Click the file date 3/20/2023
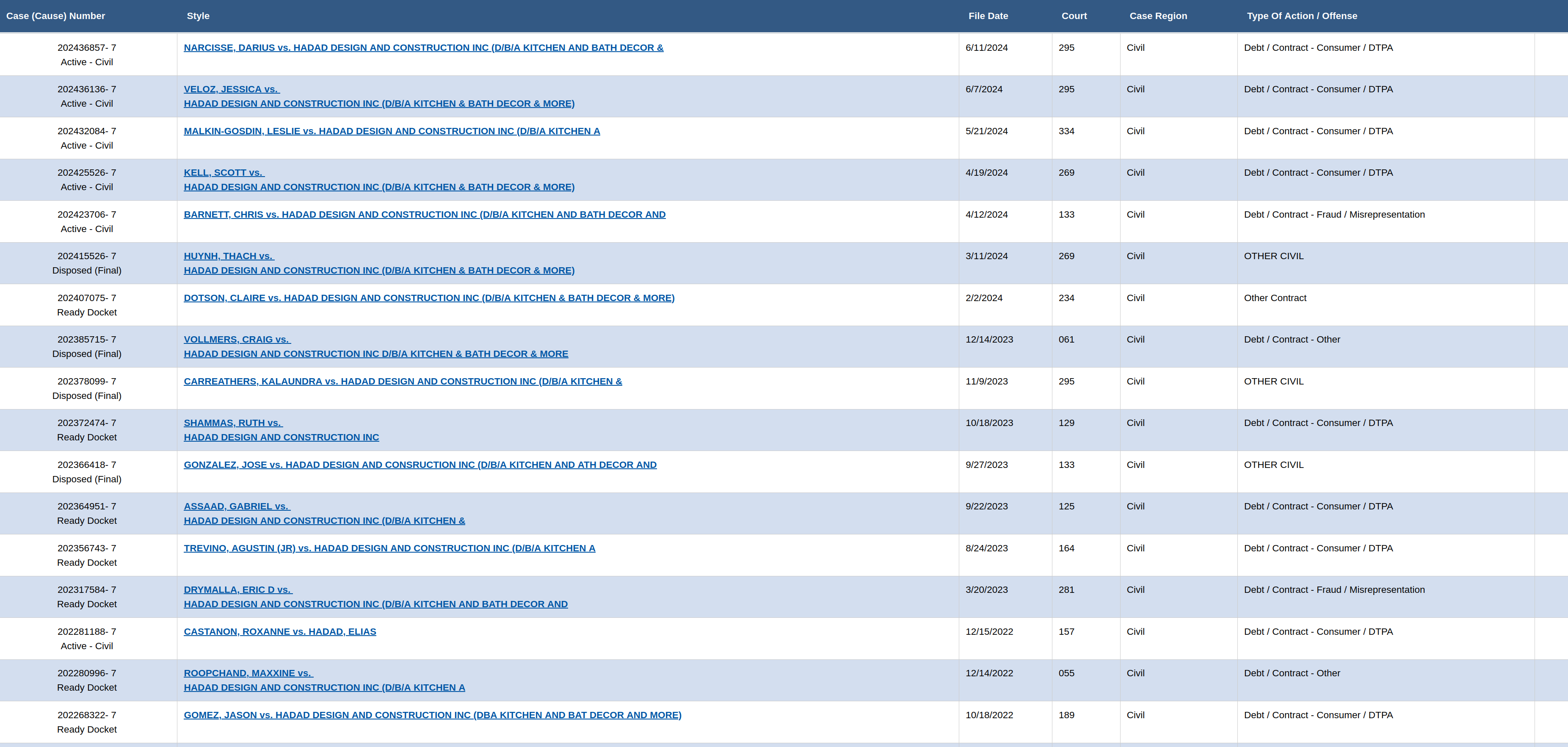1568x747 pixels. coord(986,589)
